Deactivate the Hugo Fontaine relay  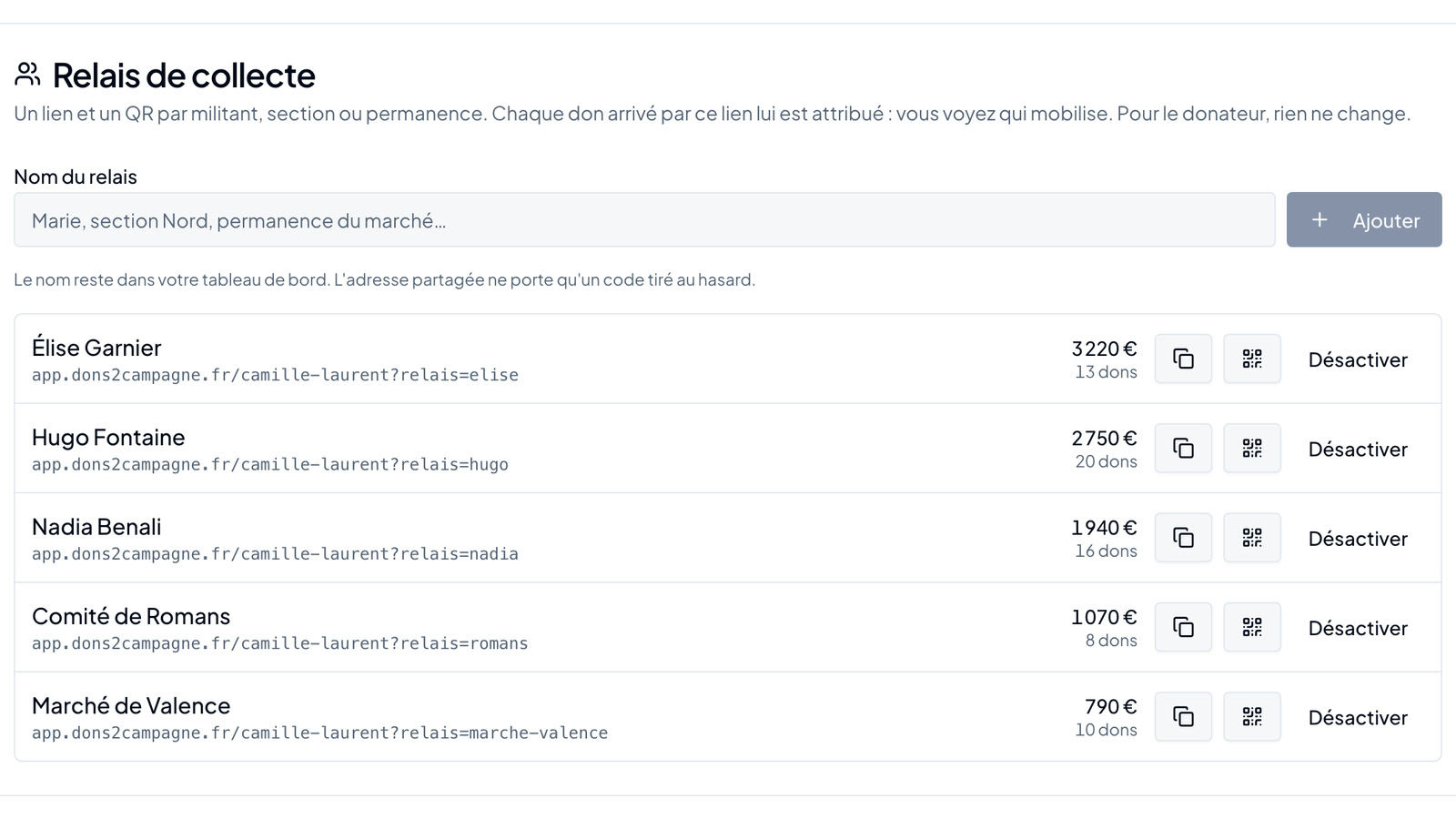point(1358,449)
